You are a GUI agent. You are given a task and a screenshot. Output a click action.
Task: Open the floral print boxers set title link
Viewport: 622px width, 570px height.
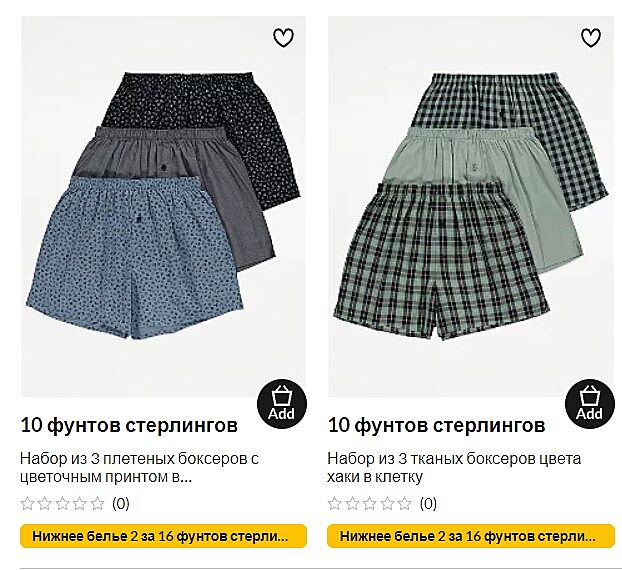[139, 467]
